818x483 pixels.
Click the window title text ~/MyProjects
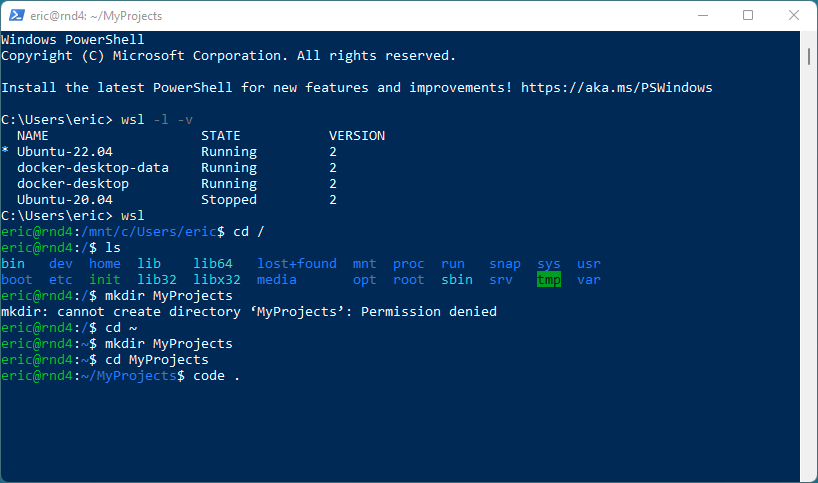pos(127,16)
